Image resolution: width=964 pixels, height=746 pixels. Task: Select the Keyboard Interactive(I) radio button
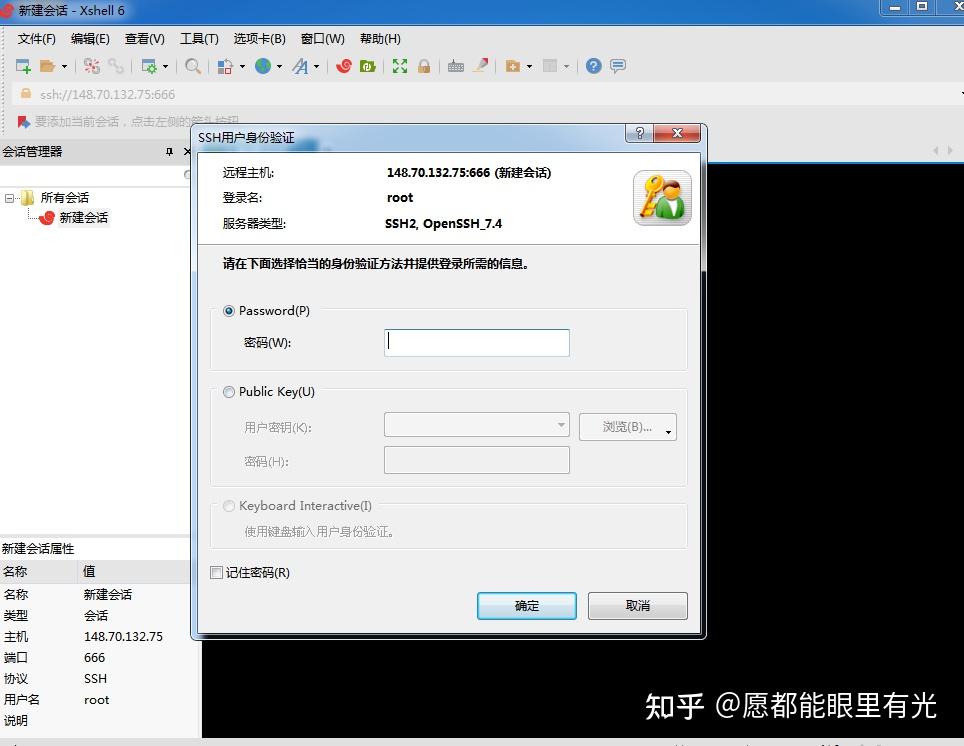(x=229, y=506)
